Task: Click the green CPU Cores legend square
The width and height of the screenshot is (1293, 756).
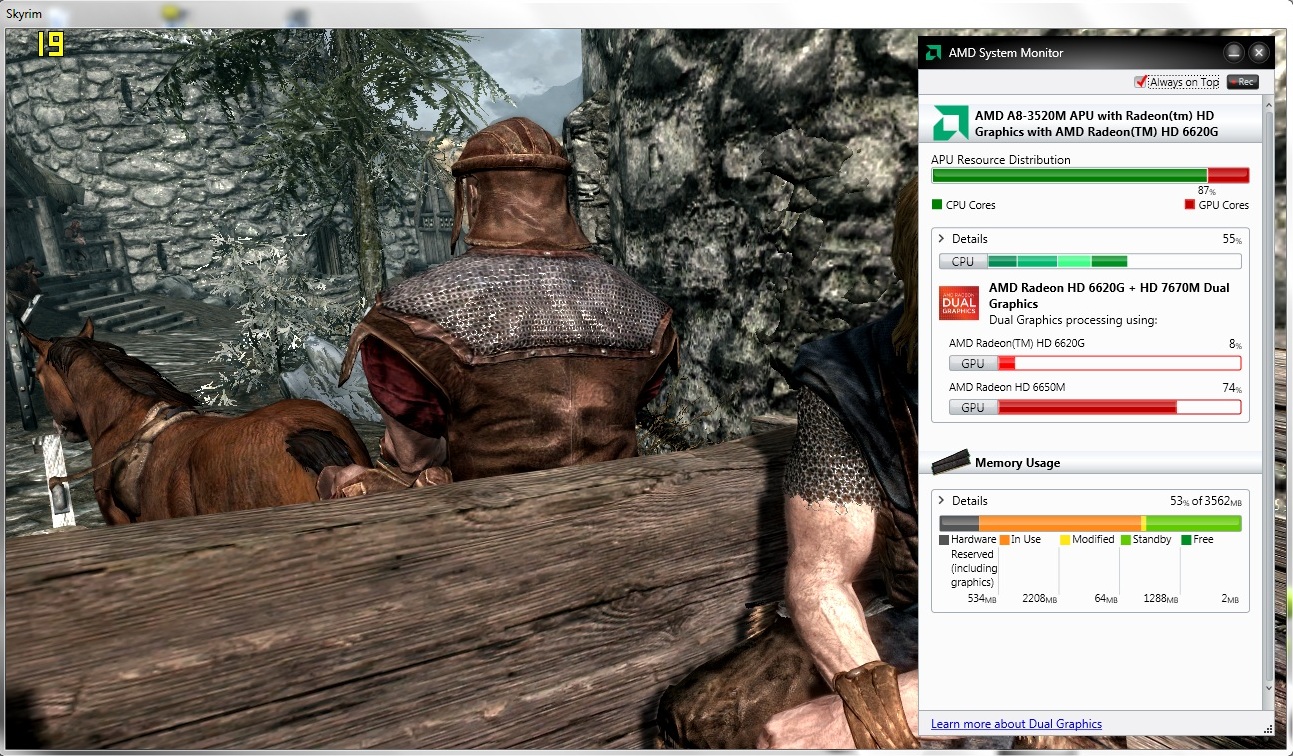Action: 937,205
